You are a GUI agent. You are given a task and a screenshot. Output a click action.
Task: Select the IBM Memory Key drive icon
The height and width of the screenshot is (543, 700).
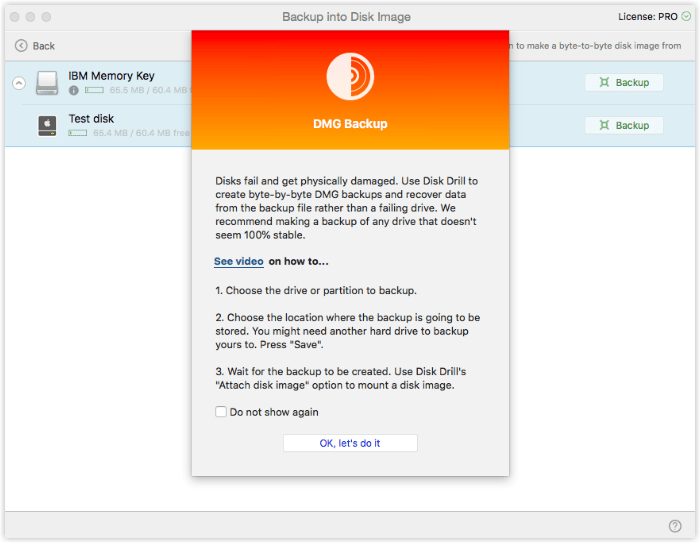[x=47, y=83]
